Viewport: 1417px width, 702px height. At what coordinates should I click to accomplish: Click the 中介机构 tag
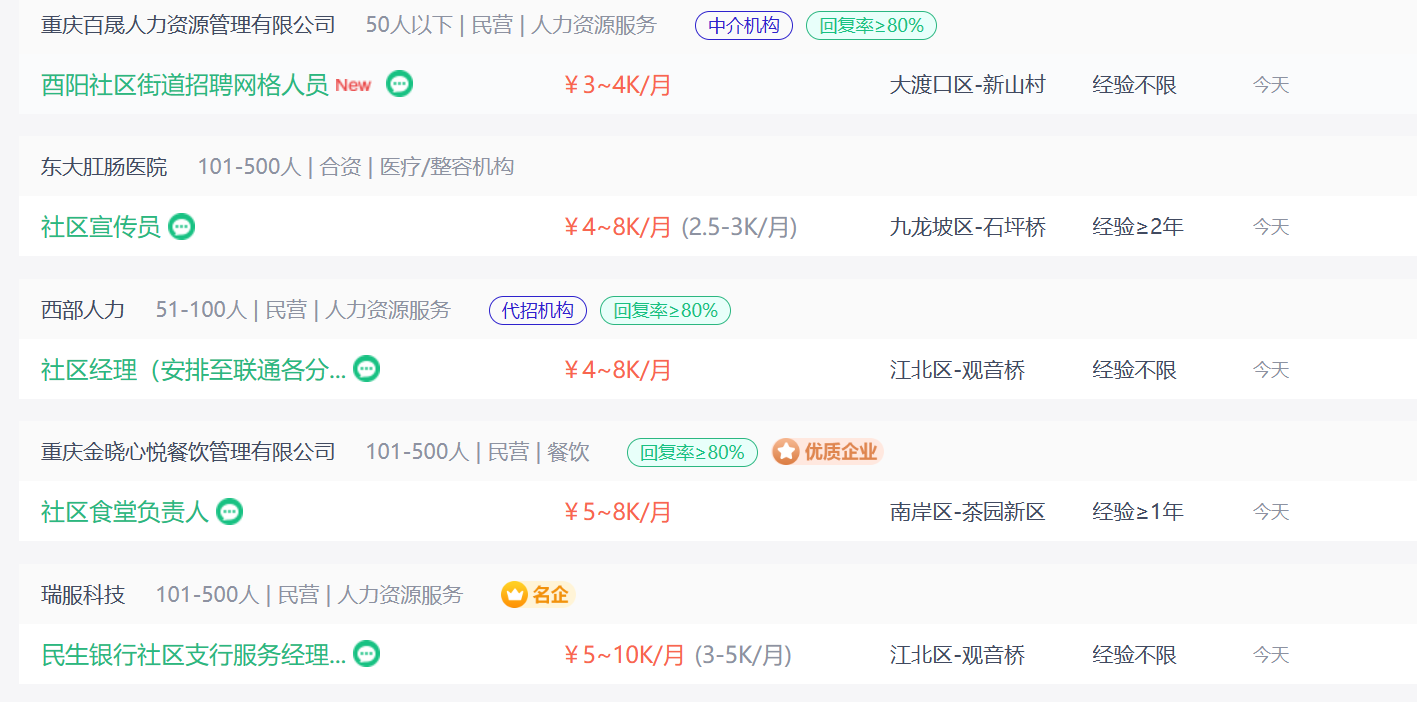tap(743, 26)
